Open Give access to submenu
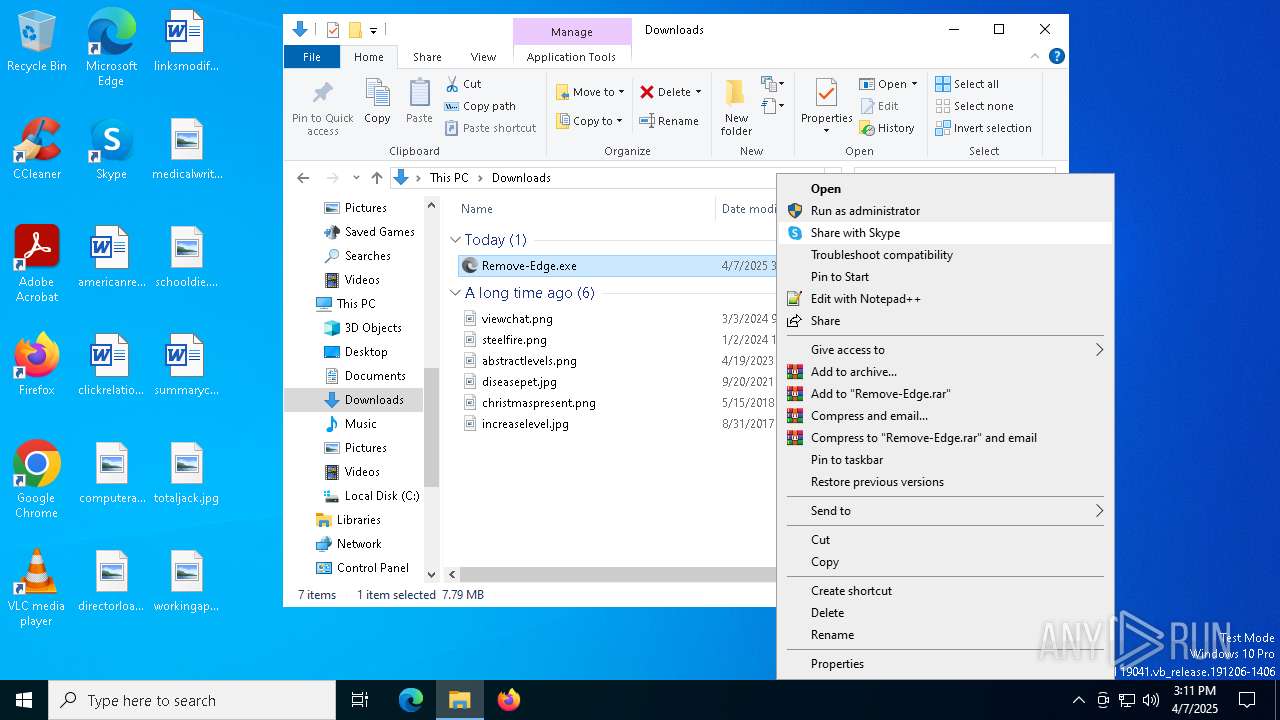The height and width of the screenshot is (720, 1280). tap(945, 350)
